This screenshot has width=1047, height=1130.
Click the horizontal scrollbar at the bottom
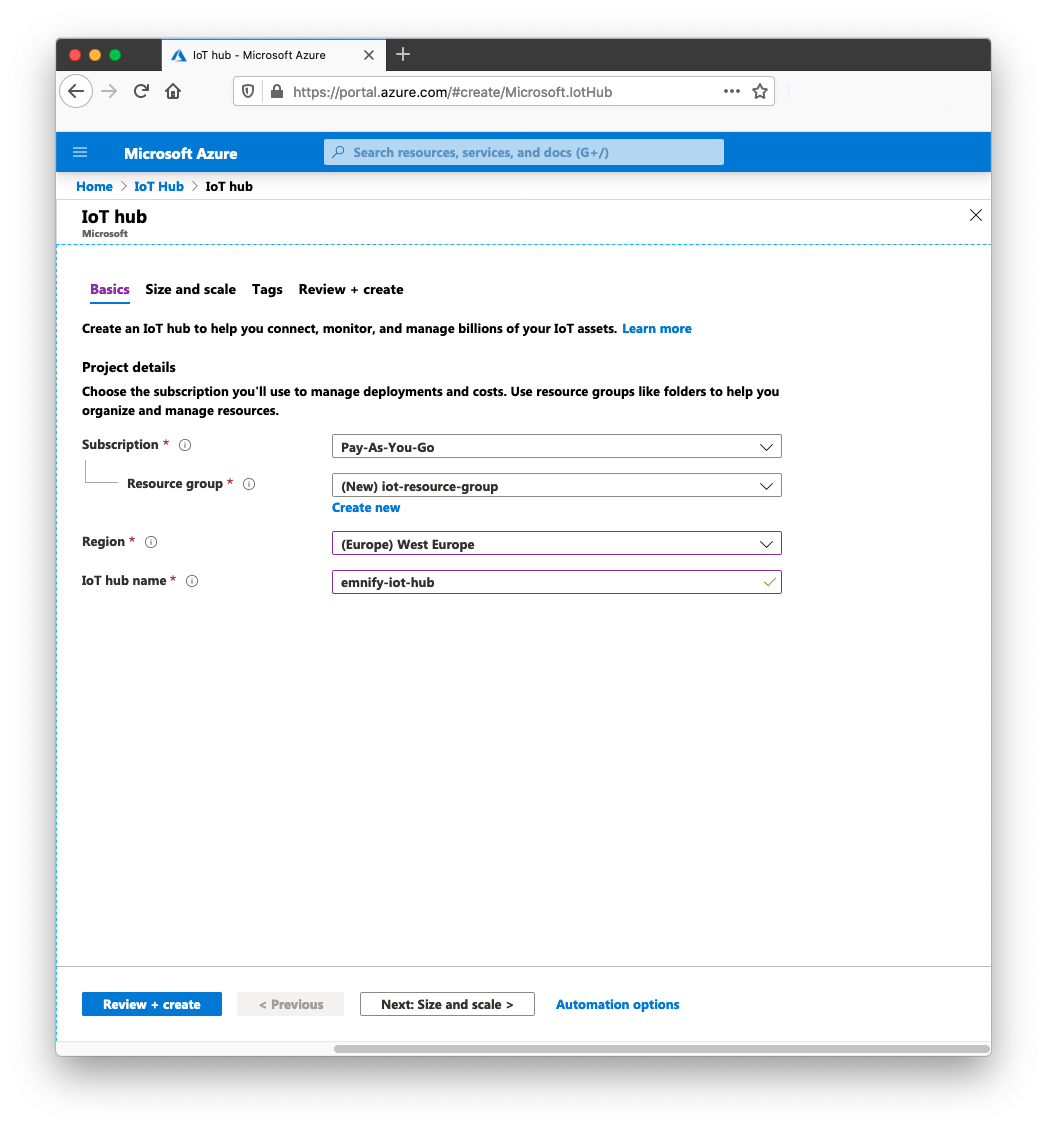[661, 1049]
